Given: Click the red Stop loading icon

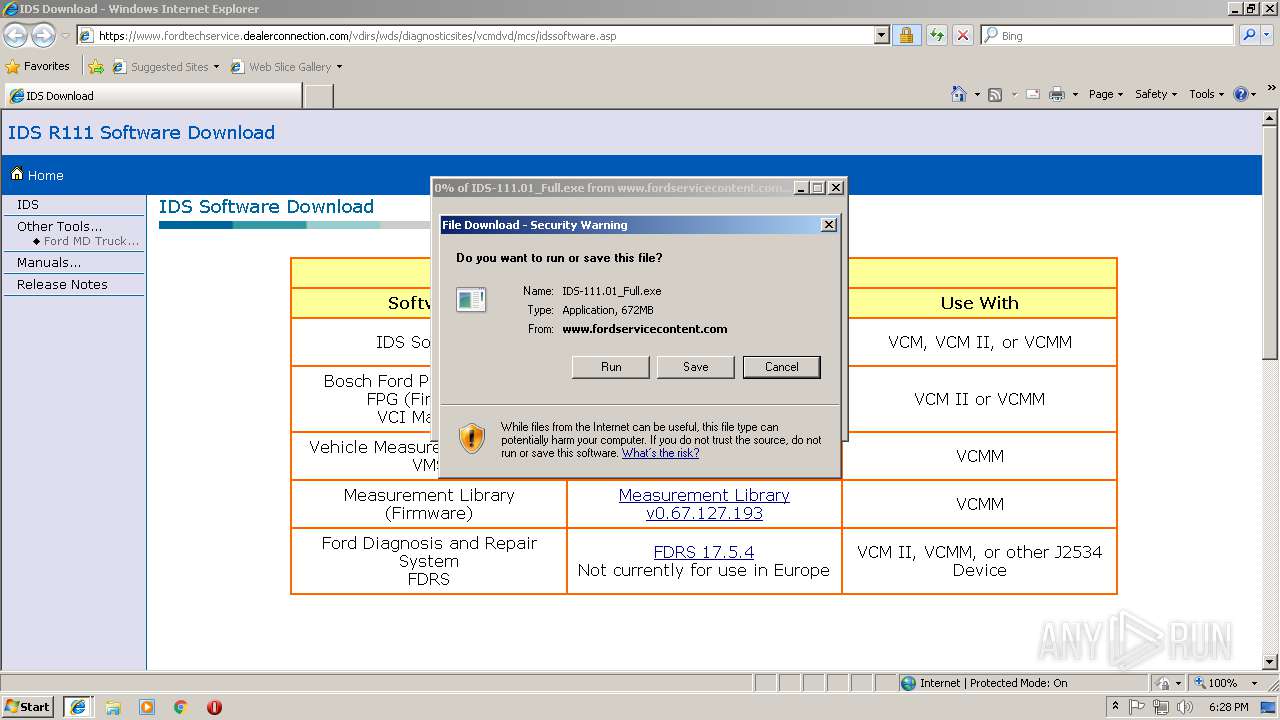Looking at the screenshot, I should [962, 35].
